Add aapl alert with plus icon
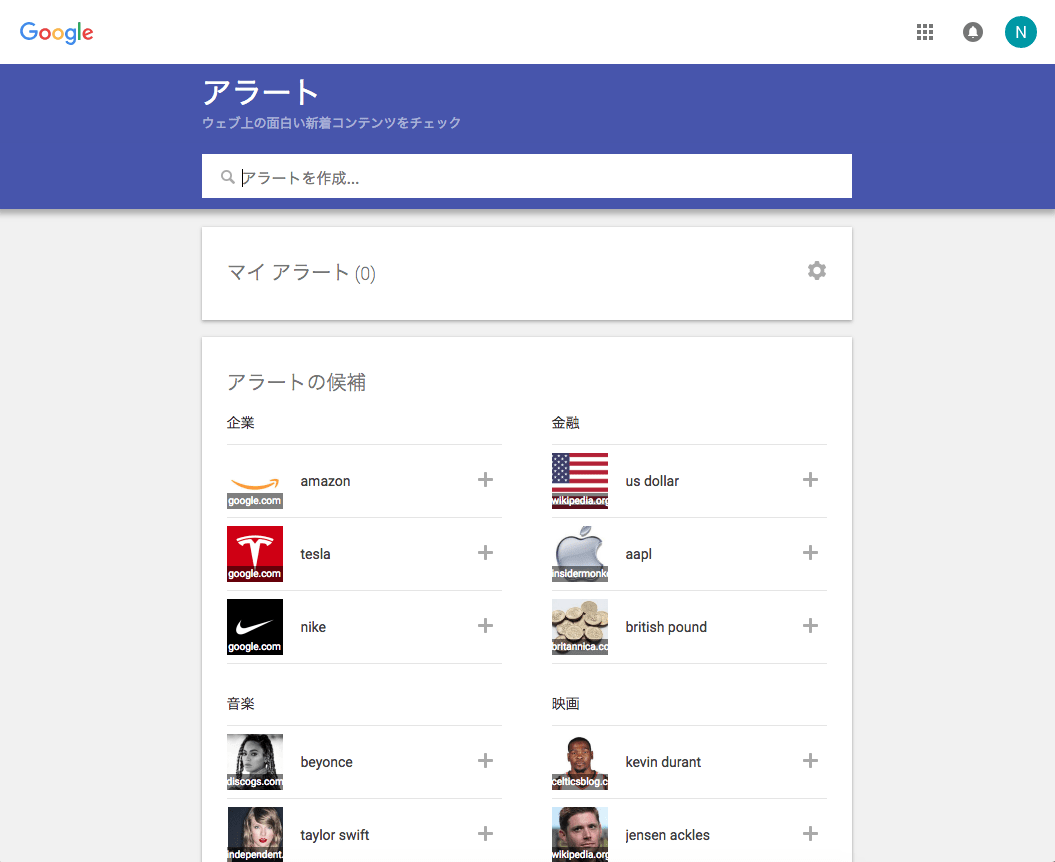1055x862 pixels. tap(810, 552)
